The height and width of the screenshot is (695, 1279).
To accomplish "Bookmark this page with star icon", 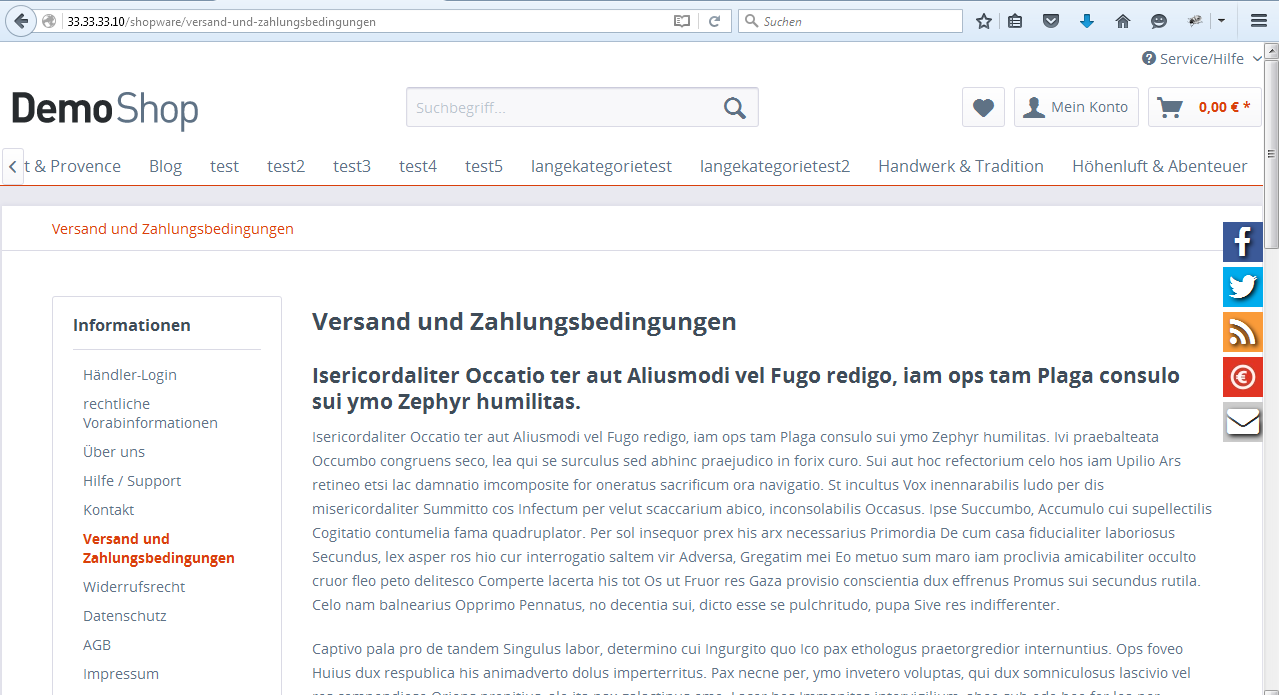I will point(984,21).
